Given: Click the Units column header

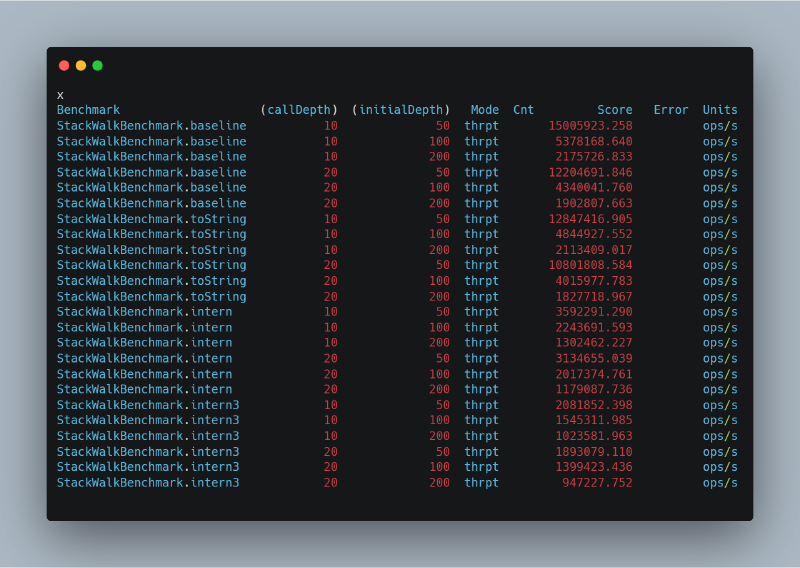Looking at the screenshot, I should [720, 110].
